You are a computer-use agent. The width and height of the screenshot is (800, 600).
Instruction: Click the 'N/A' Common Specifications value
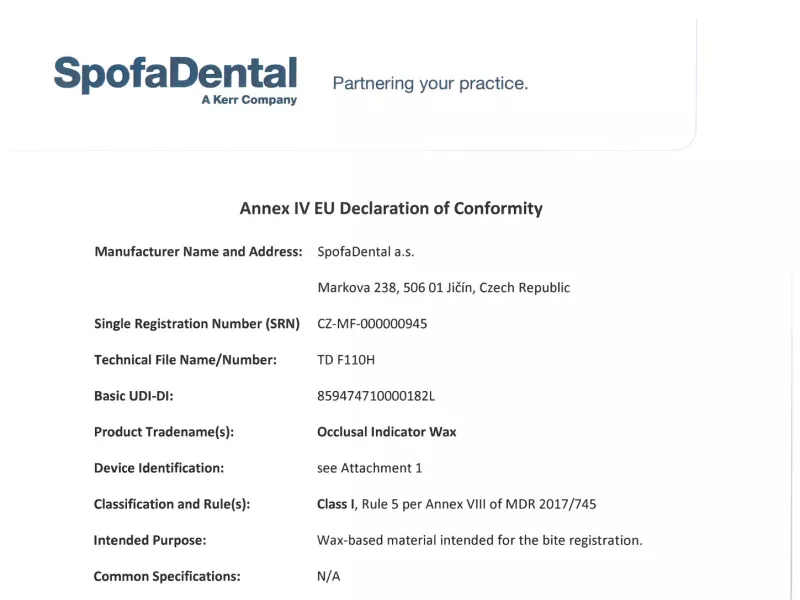pyautogui.click(x=328, y=576)
